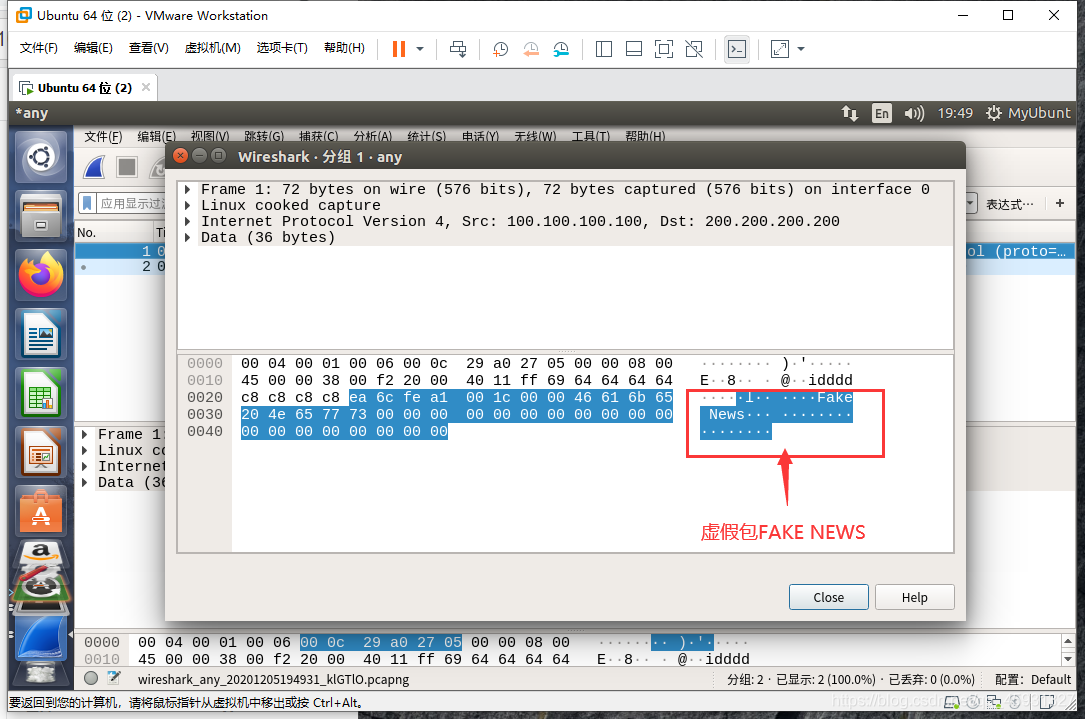Expand Linux cooked capture node in dialog
This screenshot has width=1085, height=719.
coord(188,206)
